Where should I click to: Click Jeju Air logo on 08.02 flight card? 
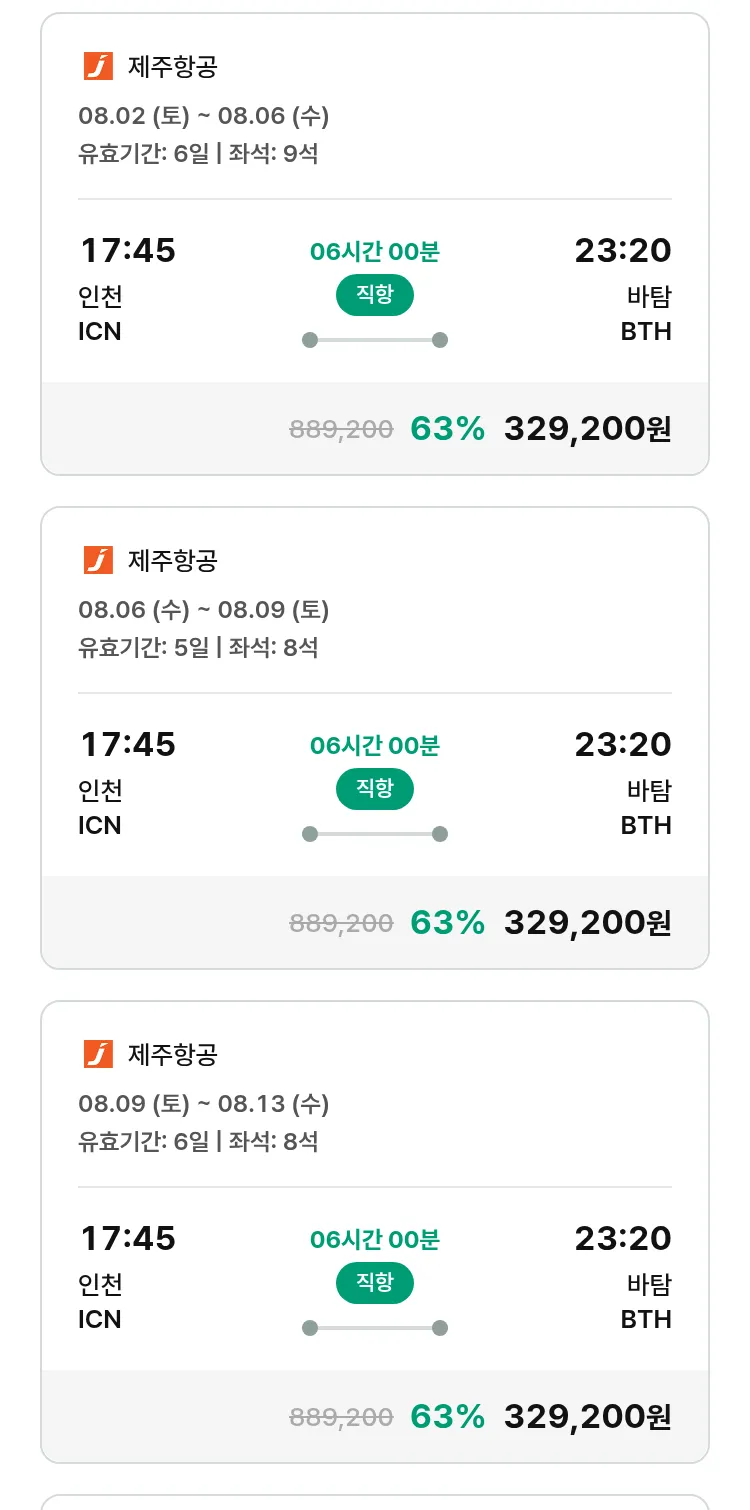(98, 66)
